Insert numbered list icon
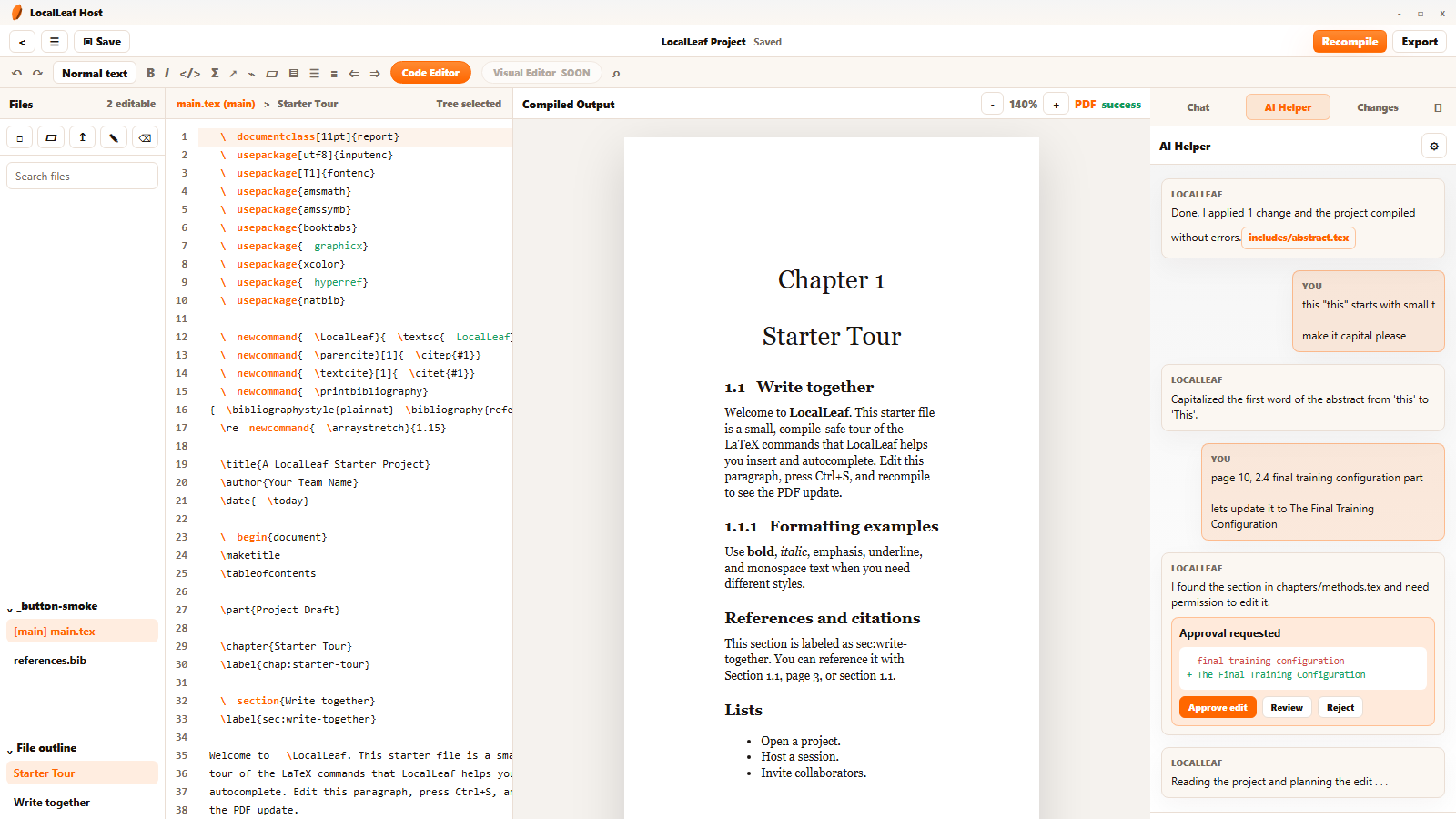This screenshot has width=1456, height=819. [x=334, y=73]
